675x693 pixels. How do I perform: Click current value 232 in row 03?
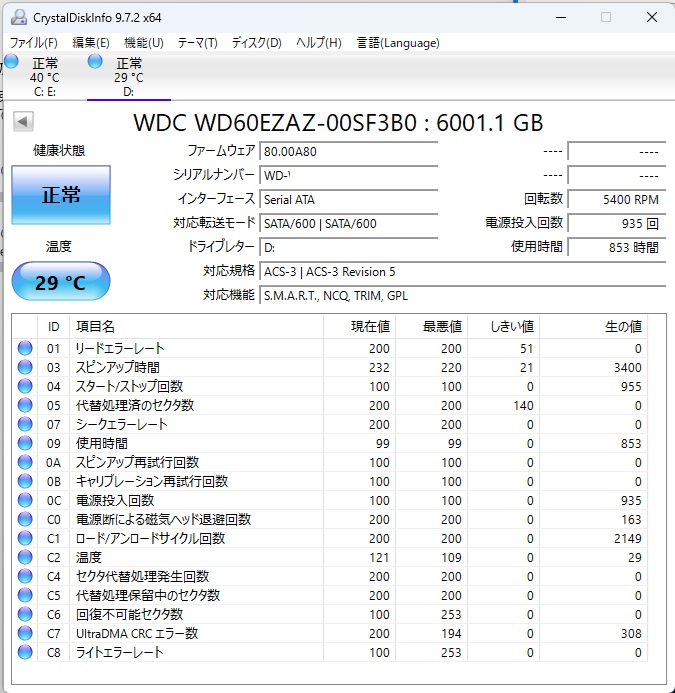tap(379, 367)
